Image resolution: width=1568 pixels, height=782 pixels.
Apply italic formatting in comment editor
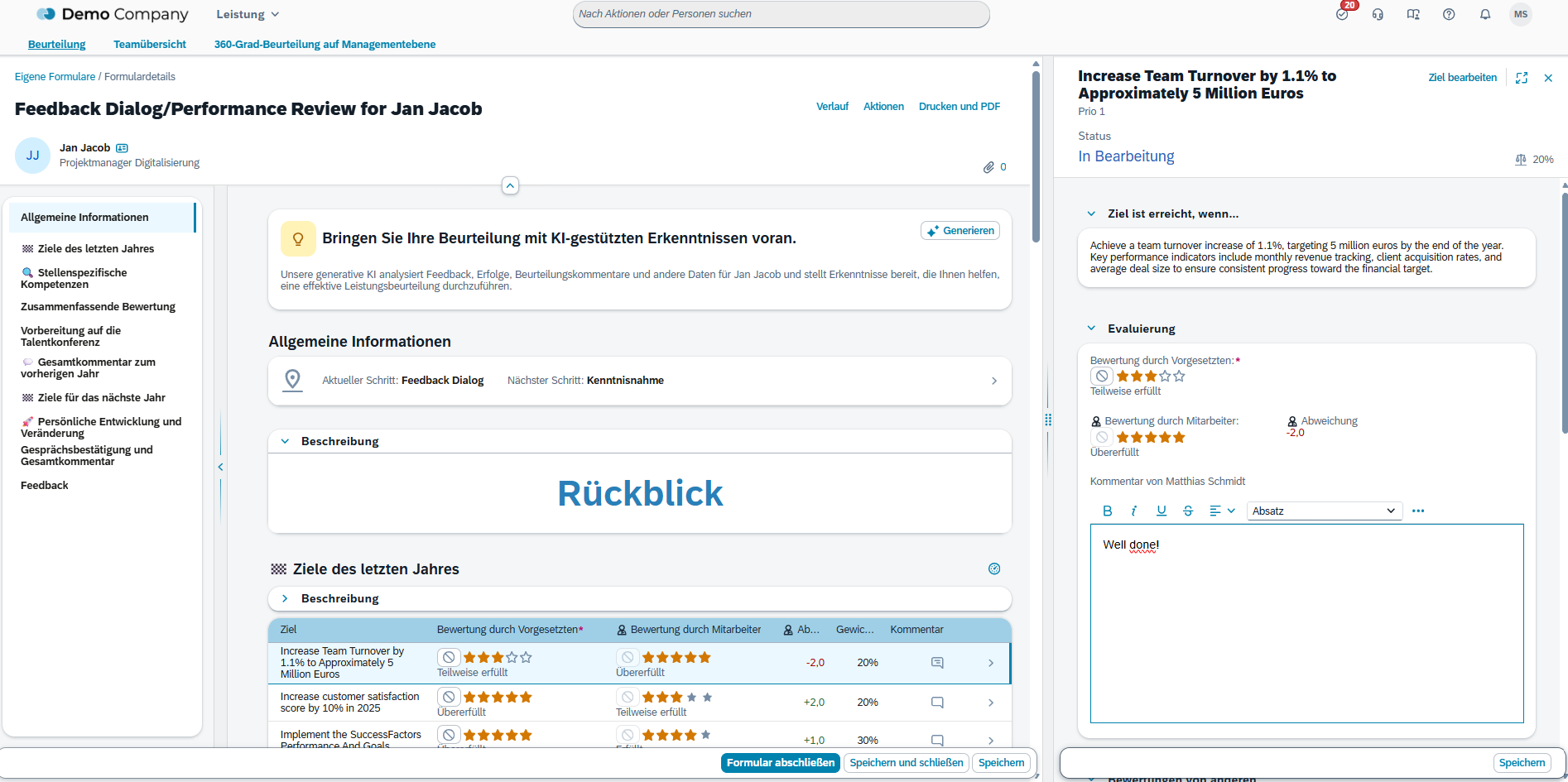[x=1134, y=511]
